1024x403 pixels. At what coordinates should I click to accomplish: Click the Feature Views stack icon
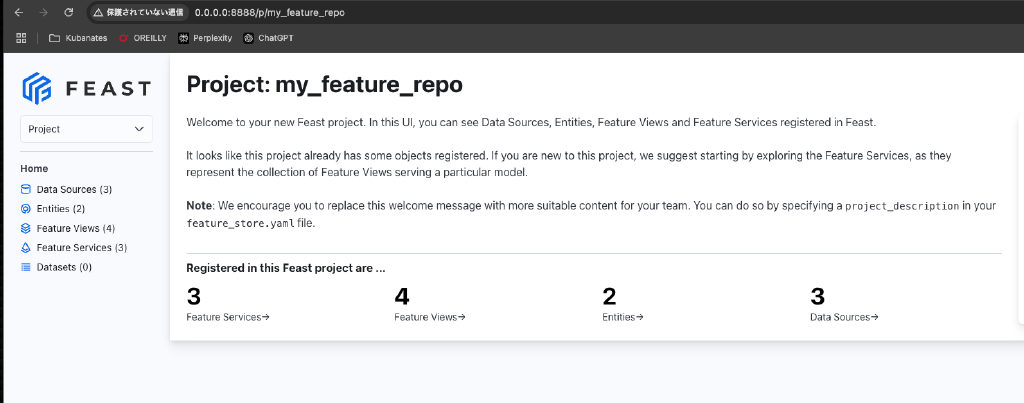26,228
